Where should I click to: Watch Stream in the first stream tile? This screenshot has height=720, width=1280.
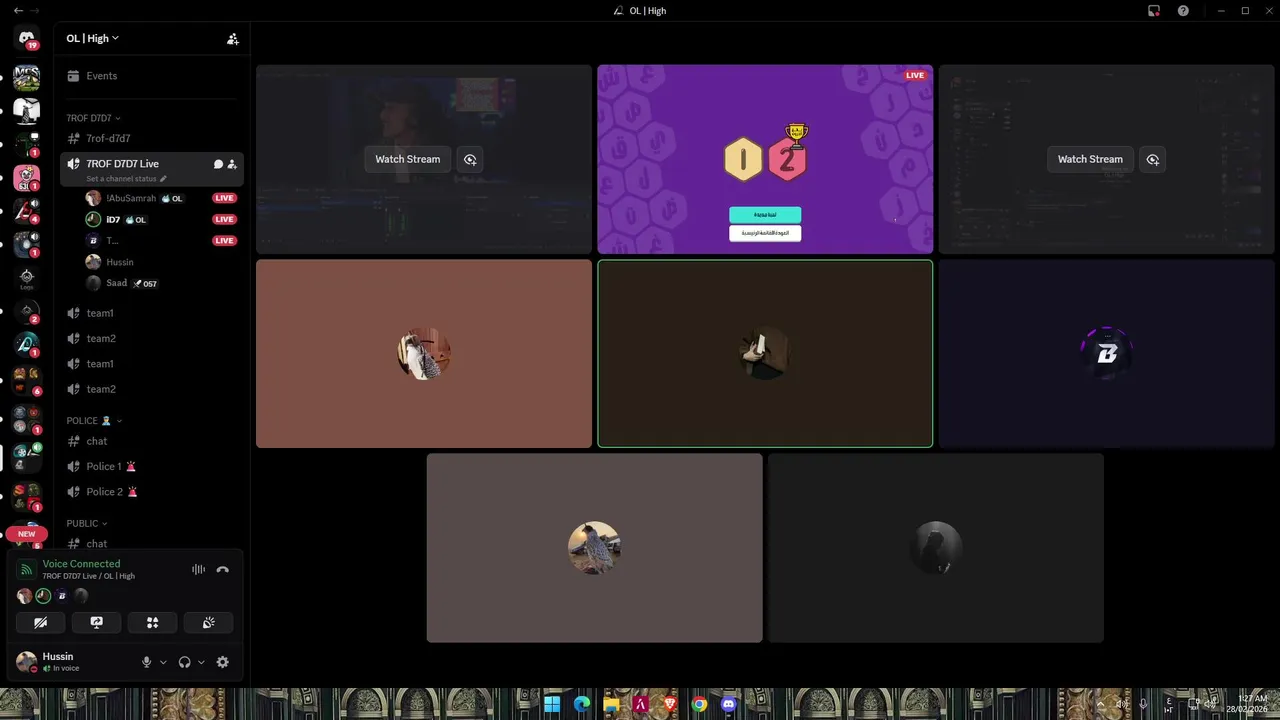(x=407, y=159)
